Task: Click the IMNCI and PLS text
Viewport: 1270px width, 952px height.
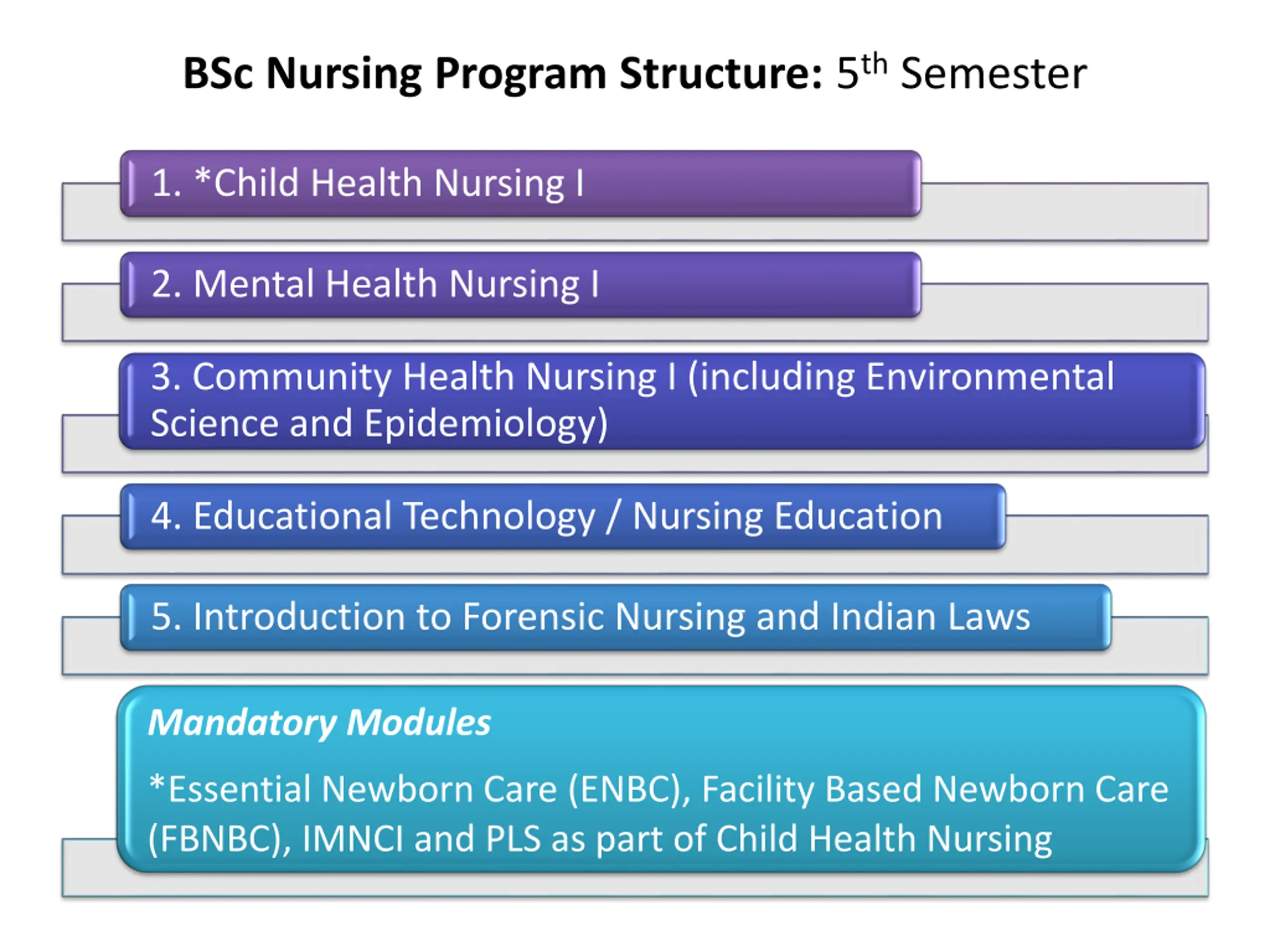Action: 421,838
